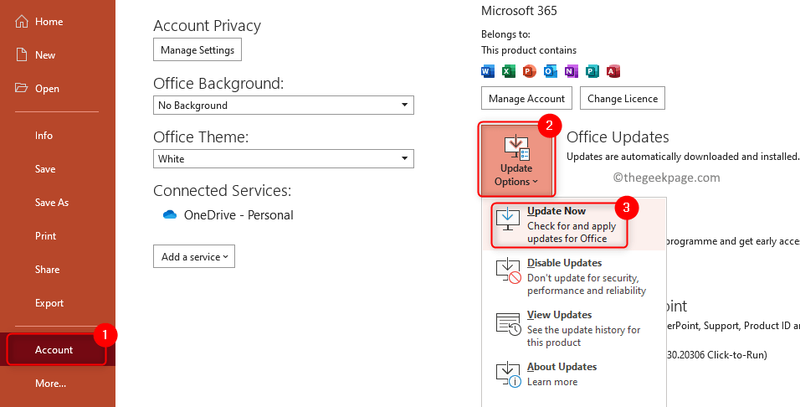Click the Change Licence button

(622, 98)
